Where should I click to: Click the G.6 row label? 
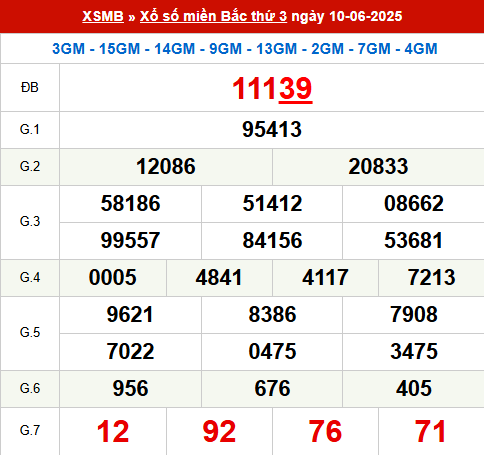click(x=30, y=388)
